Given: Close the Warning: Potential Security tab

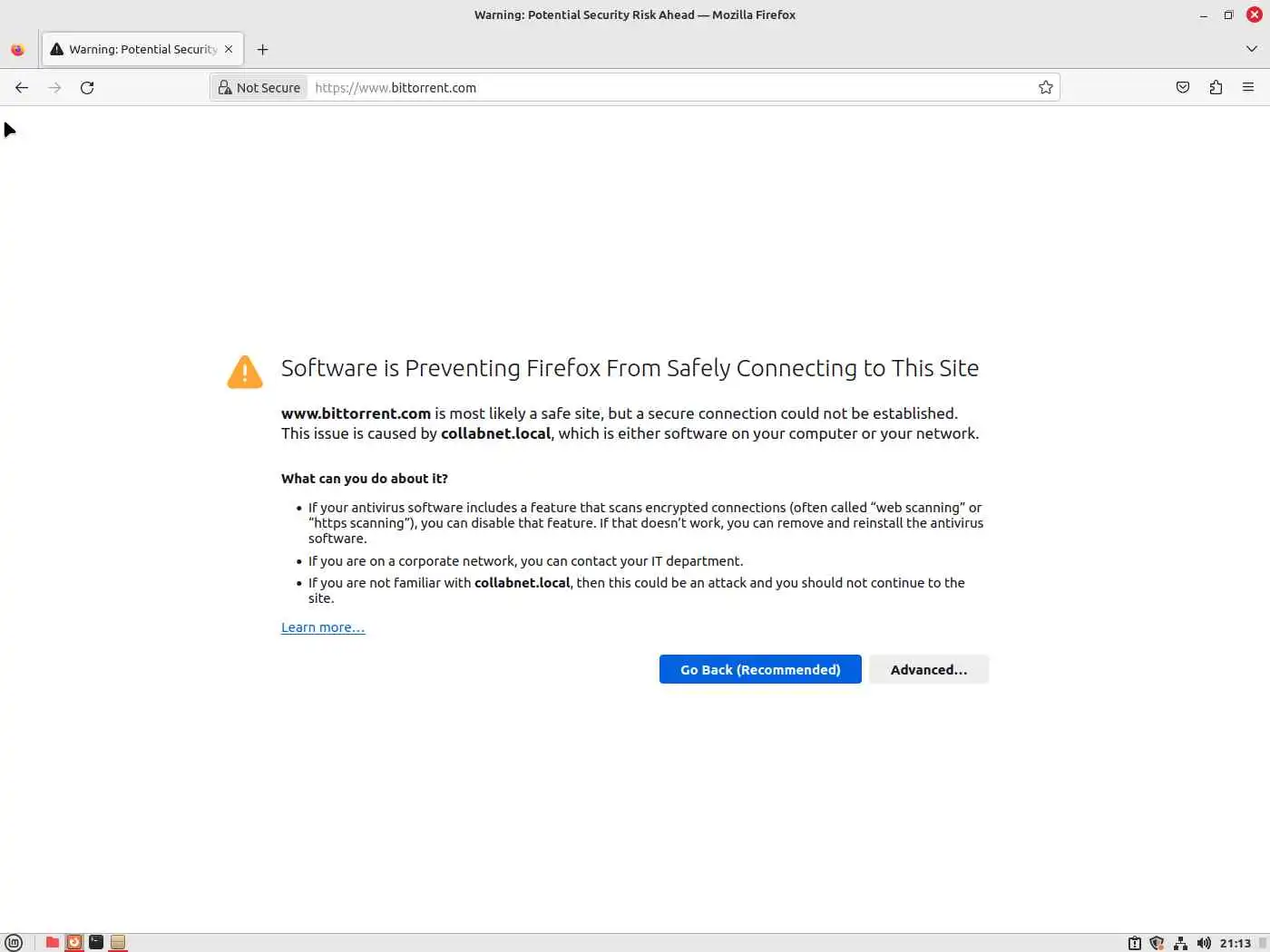Looking at the screenshot, I should click(229, 49).
